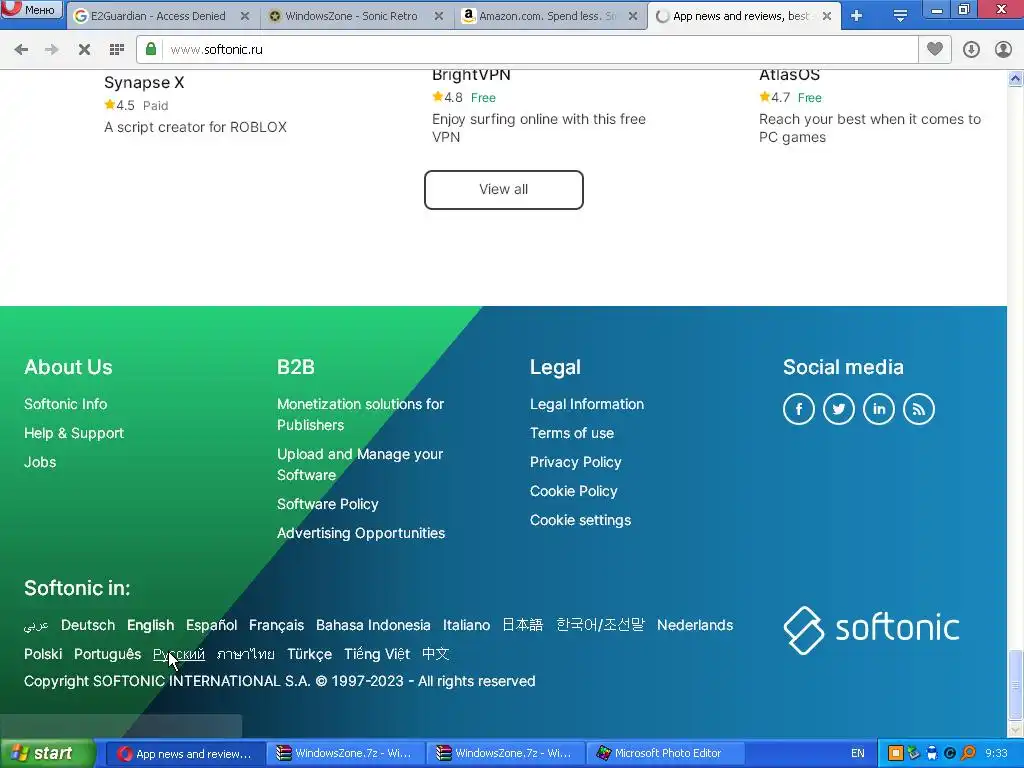Open the RSS feed icon
The width and height of the screenshot is (1024, 768).
(918, 409)
